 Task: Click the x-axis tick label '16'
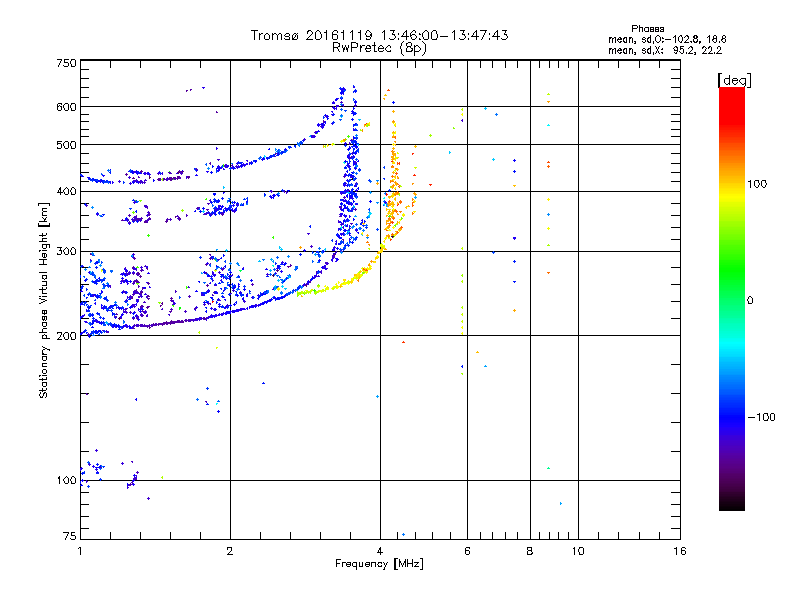pos(680,551)
